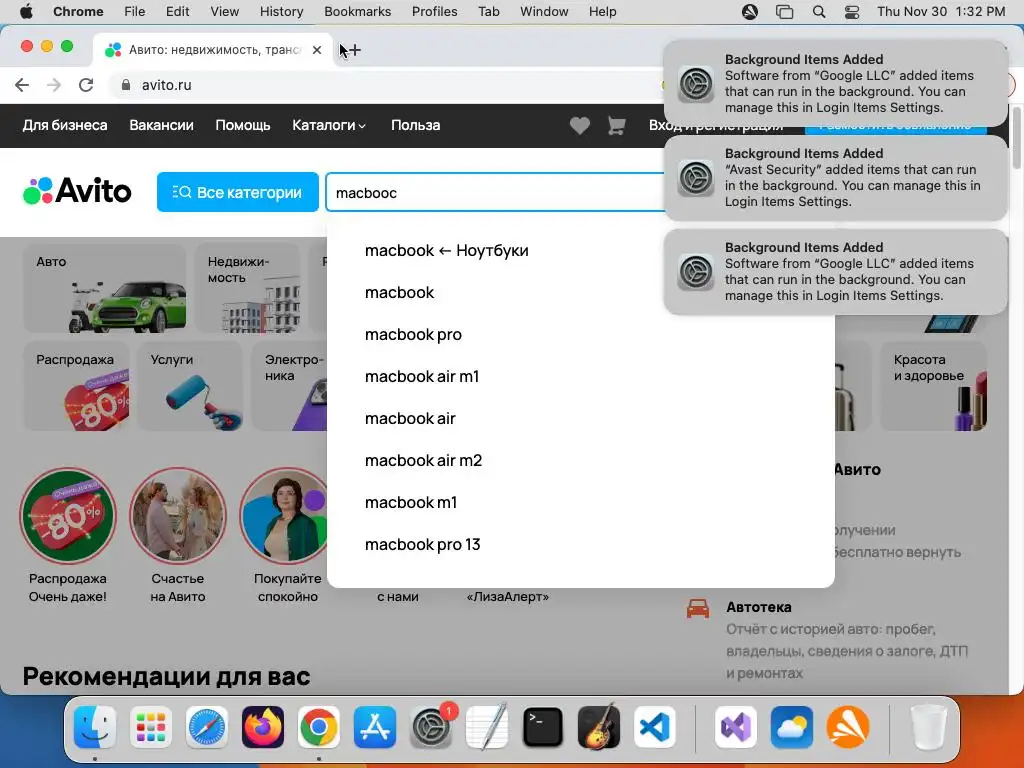Open the Электроника category card
The image size is (1024, 768).
click(x=289, y=386)
